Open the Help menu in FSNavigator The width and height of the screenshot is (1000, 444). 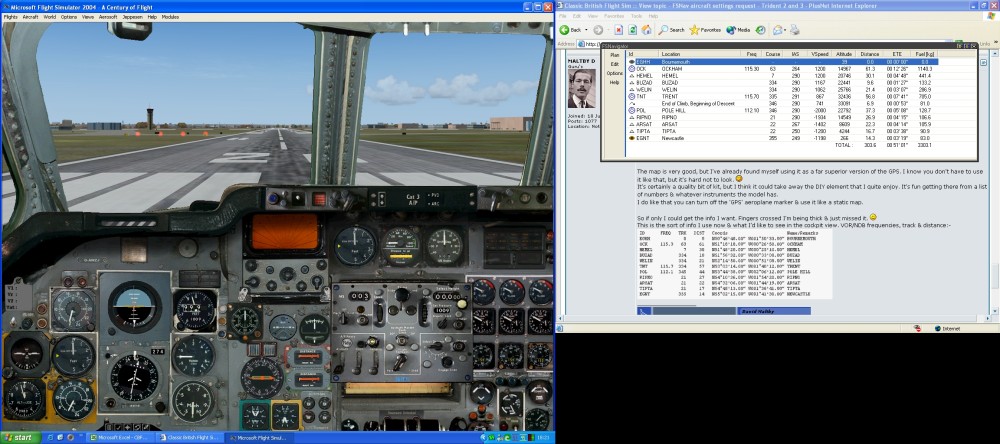click(x=614, y=82)
